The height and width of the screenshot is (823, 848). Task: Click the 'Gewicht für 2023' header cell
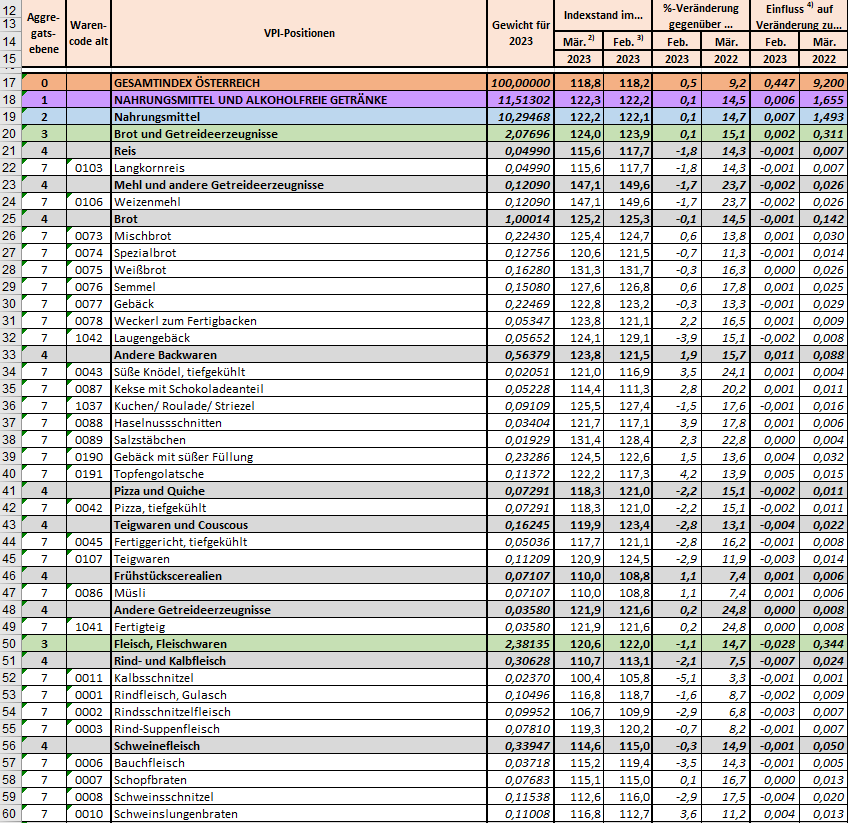(x=521, y=33)
